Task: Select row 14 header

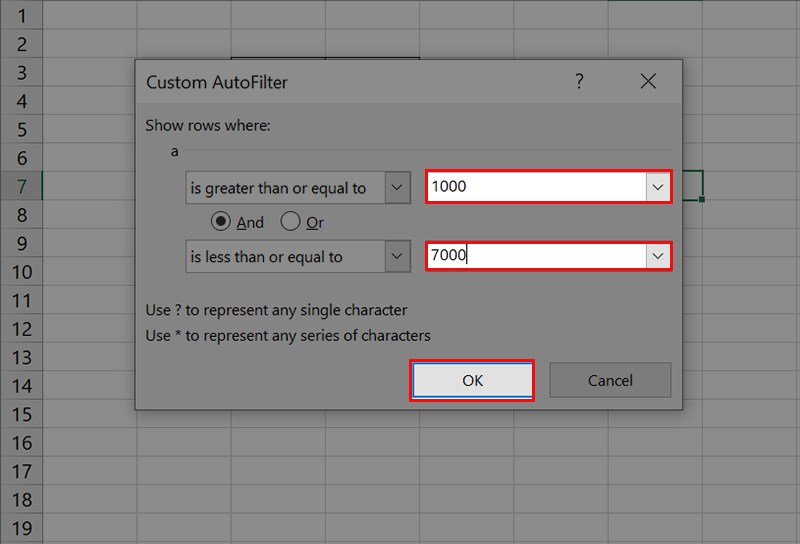Action: pyautogui.click(x=21, y=386)
